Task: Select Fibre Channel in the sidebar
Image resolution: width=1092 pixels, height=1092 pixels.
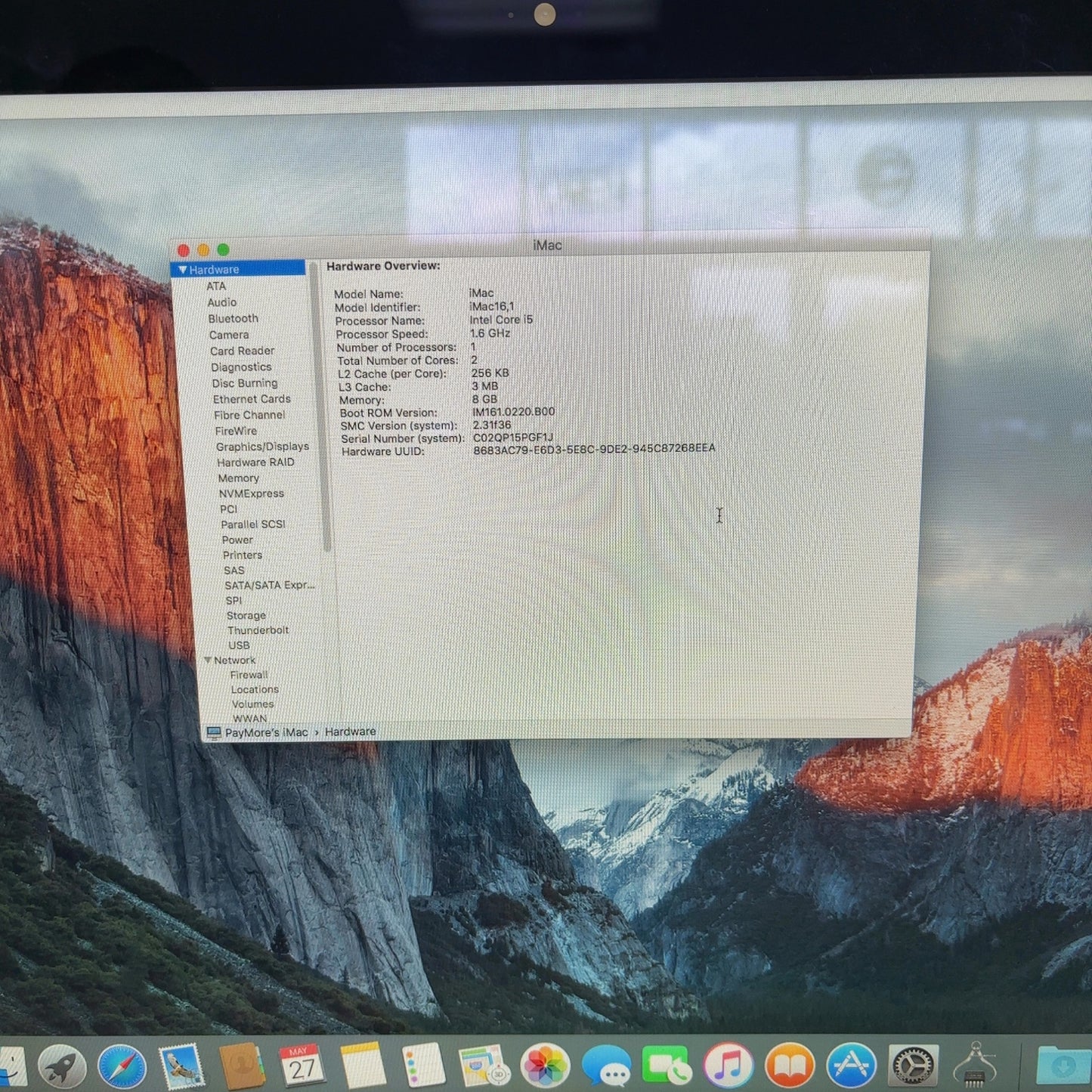Action: click(x=249, y=415)
